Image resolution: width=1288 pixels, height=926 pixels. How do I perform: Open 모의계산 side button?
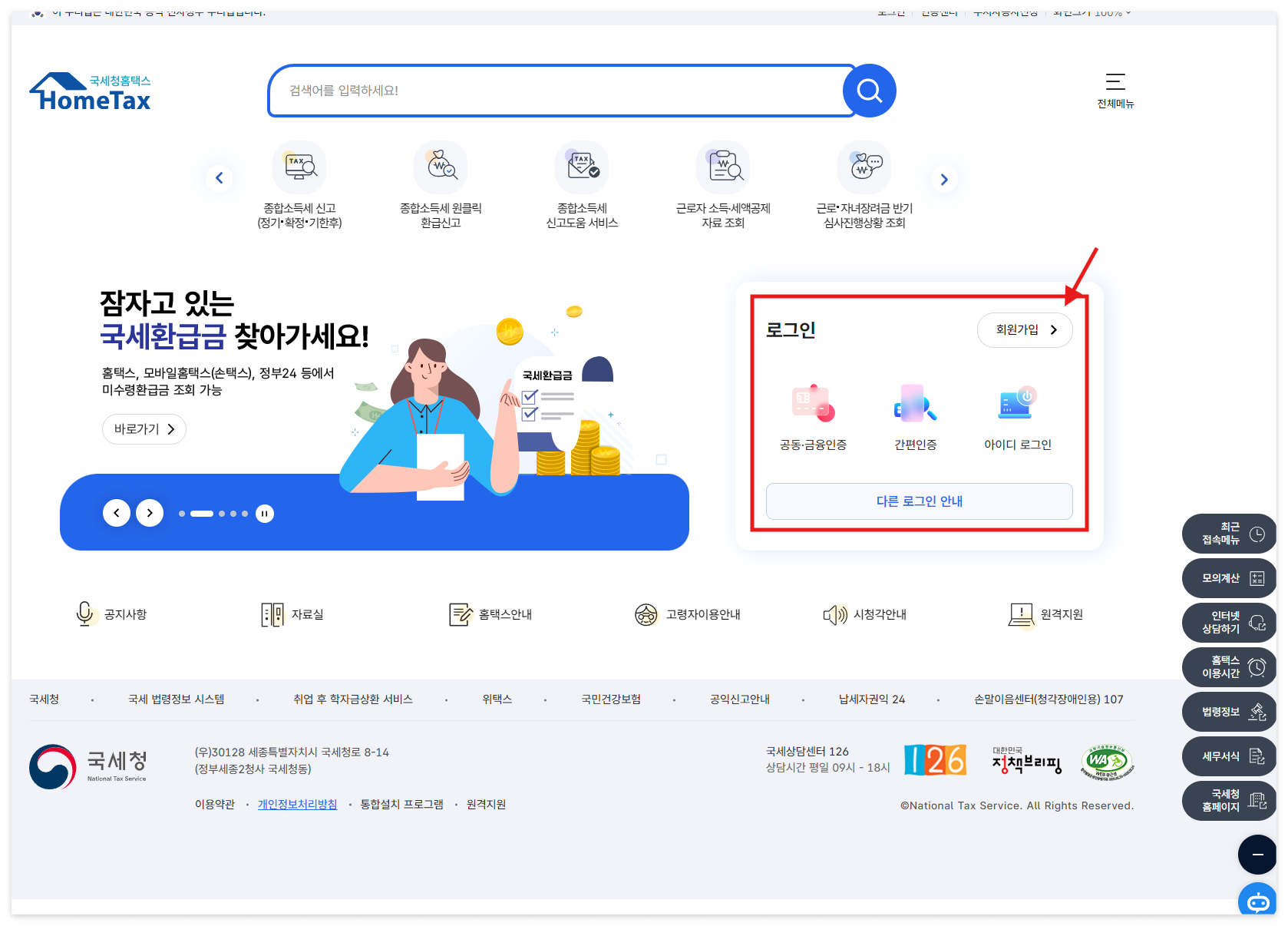(x=1230, y=578)
